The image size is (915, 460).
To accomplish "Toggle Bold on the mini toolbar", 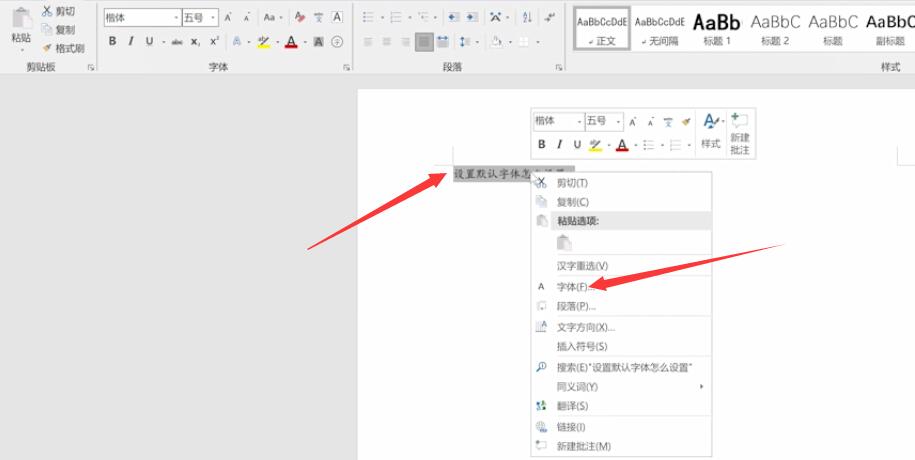I will coord(542,144).
